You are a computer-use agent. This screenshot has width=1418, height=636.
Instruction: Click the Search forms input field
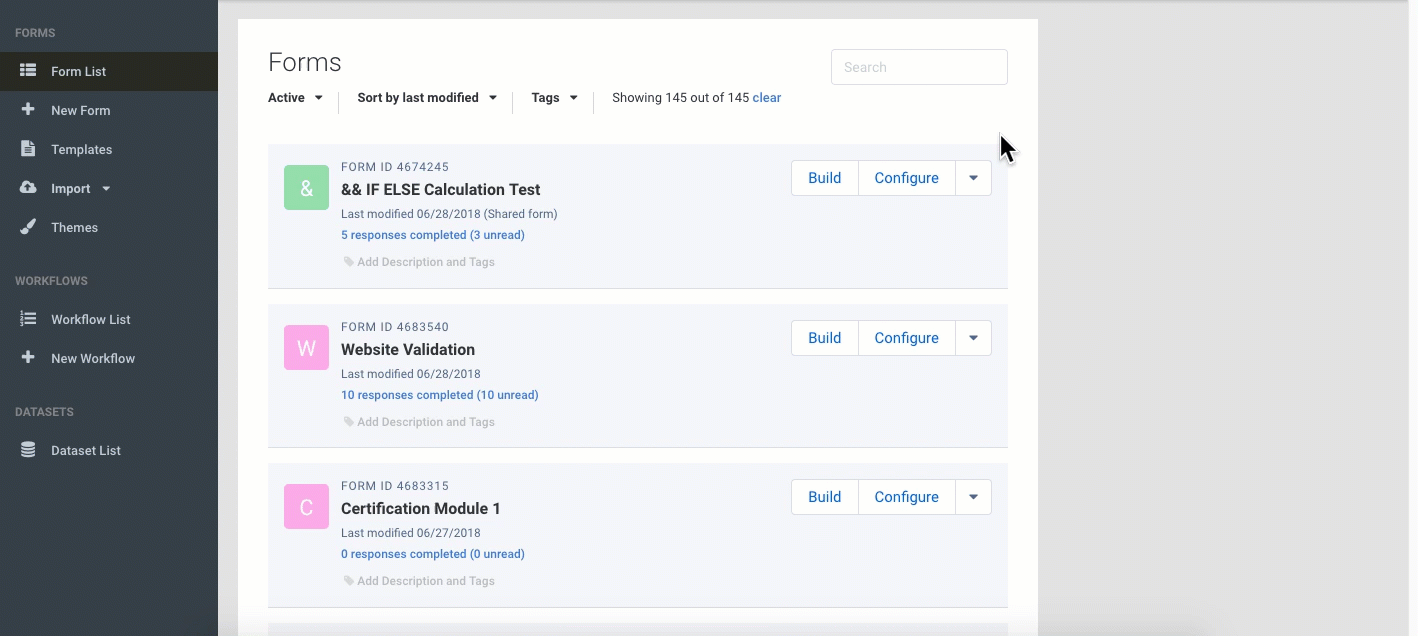(919, 67)
